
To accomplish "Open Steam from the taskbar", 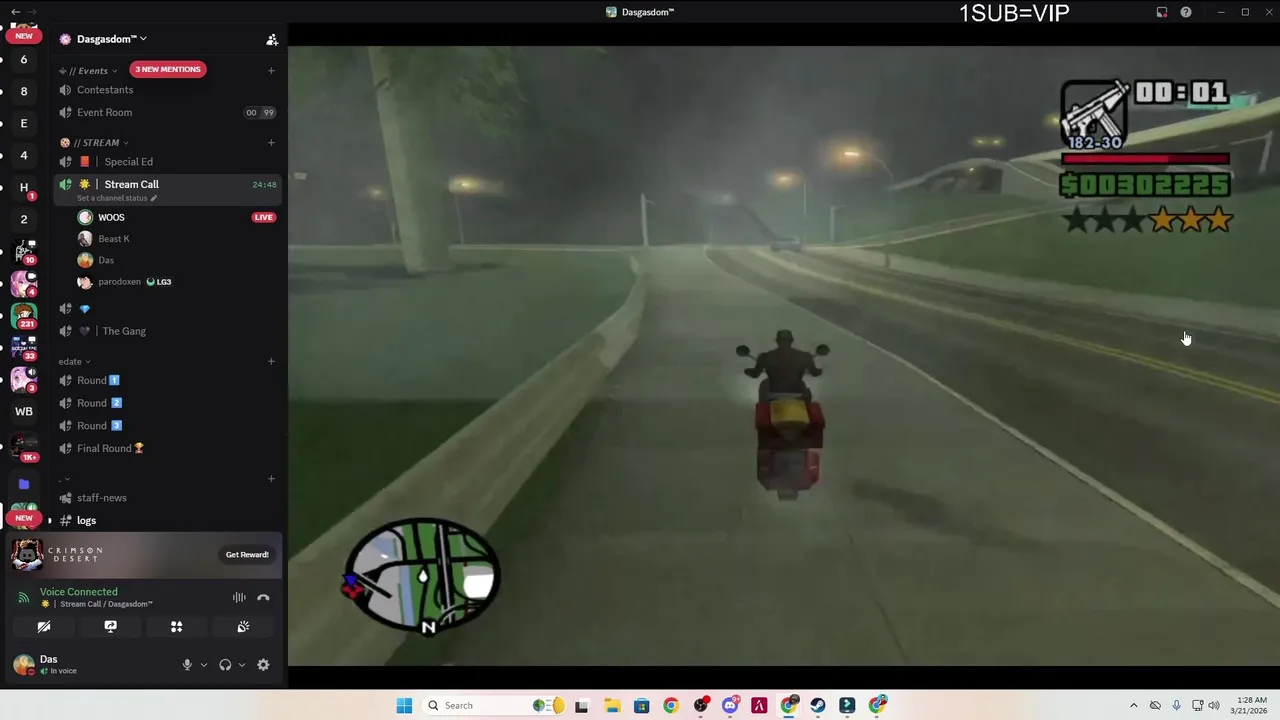I will click(818, 706).
